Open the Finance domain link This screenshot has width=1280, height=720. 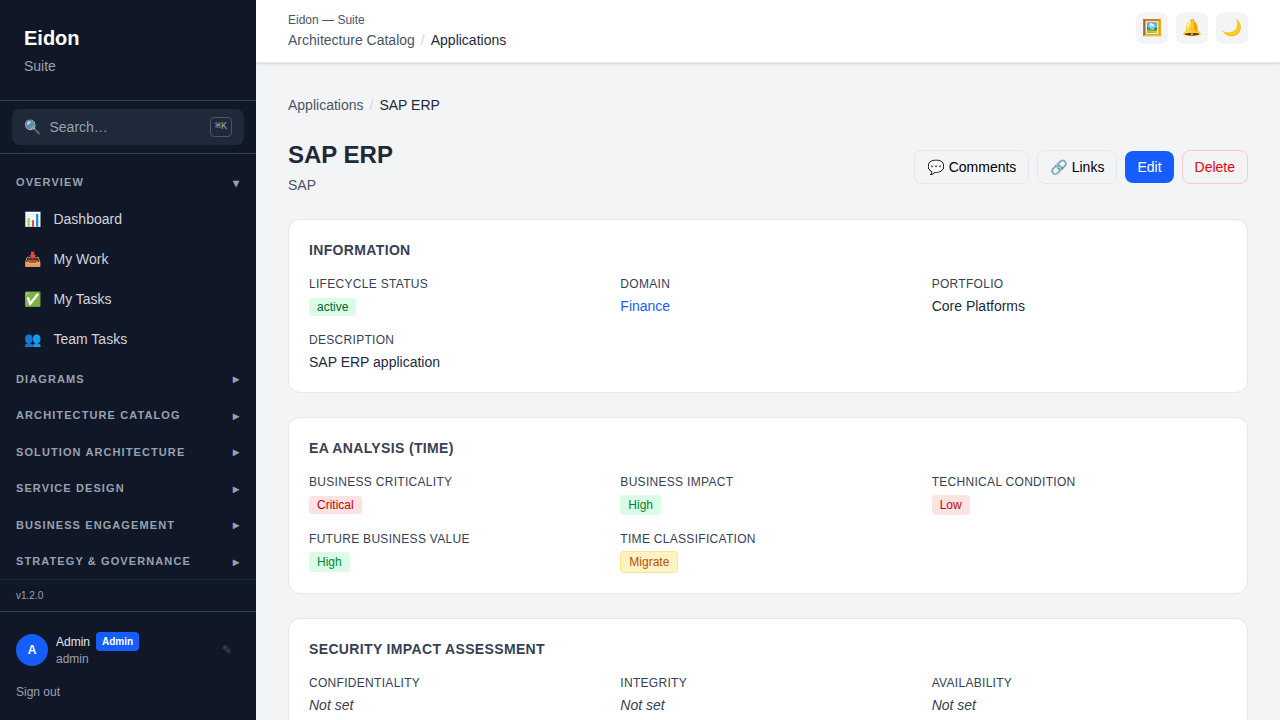tap(645, 306)
